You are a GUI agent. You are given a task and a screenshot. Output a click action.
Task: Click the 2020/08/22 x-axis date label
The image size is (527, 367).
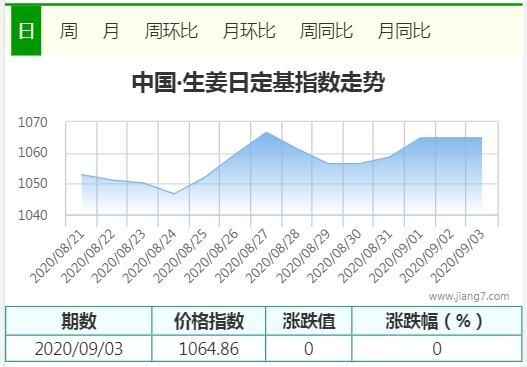(x=88, y=256)
